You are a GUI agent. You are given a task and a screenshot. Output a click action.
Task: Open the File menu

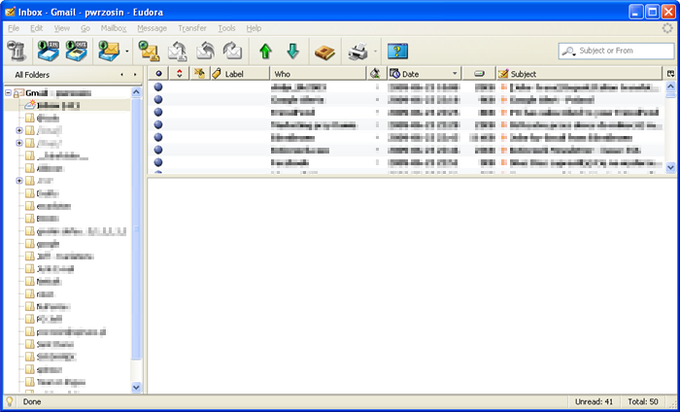tap(13, 28)
